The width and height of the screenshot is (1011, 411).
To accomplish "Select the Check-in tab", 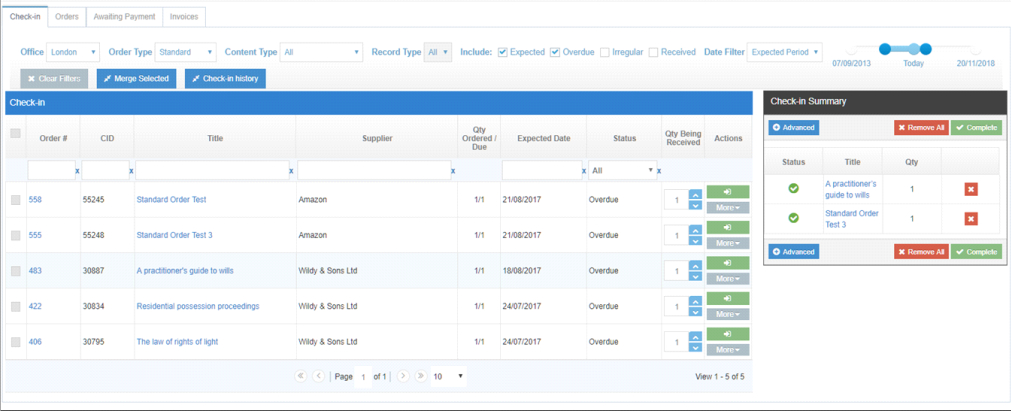I will [x=25, y=17].
